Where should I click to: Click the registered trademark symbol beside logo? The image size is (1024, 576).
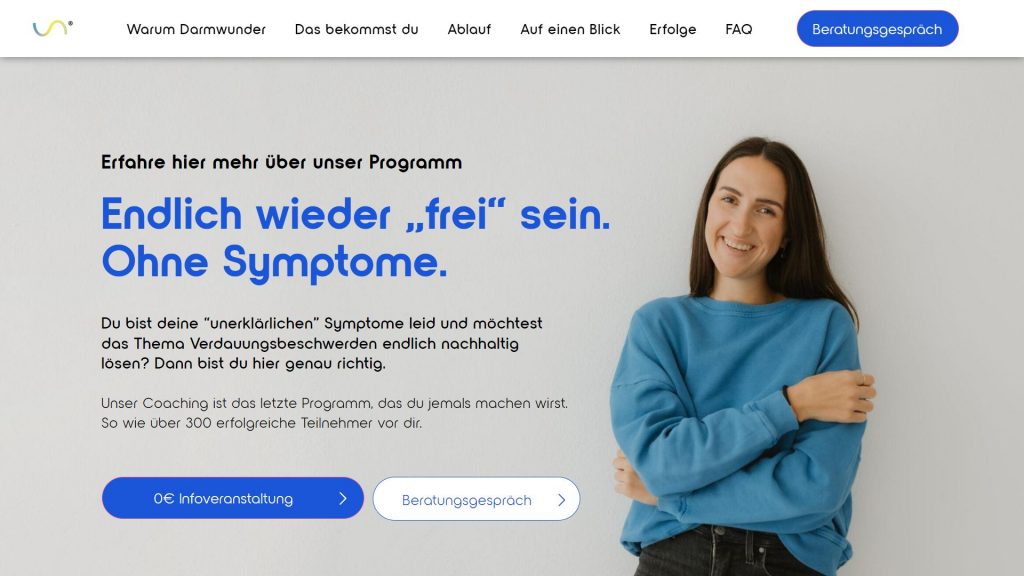[x=71, y=24]
